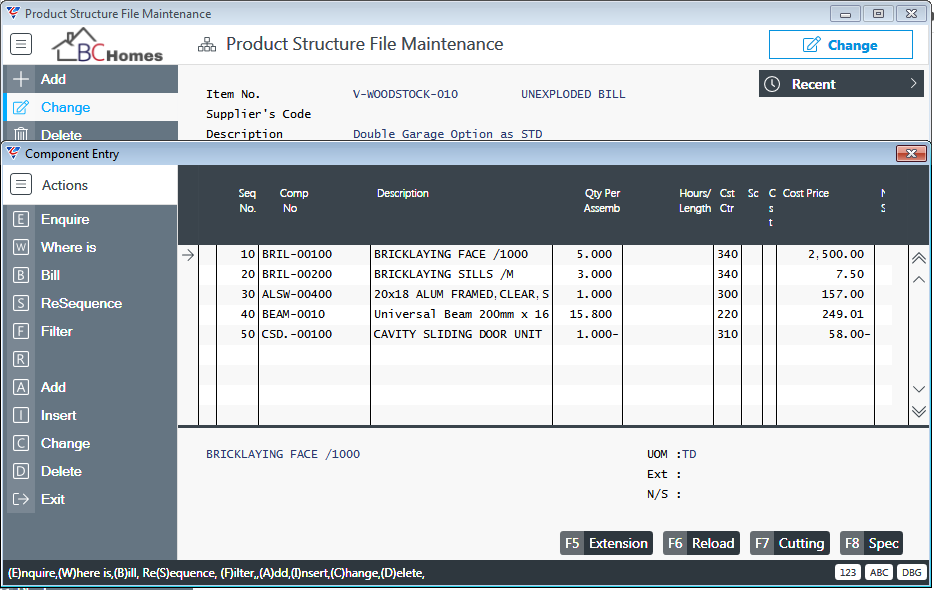934x590 pixels.
Task: Toggle the DBG debug indicator
Action: 911,573
